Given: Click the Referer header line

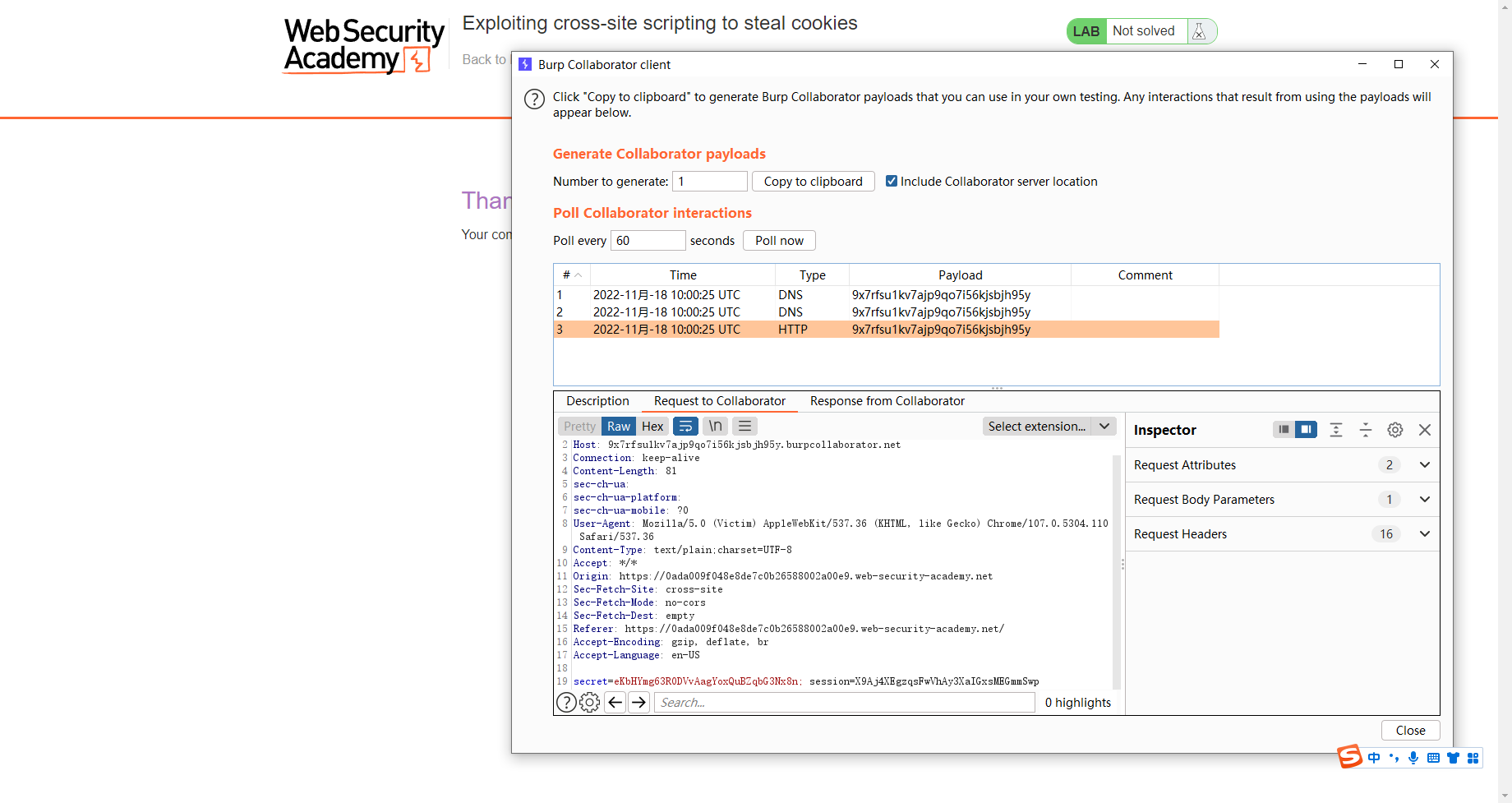Looking at the screenshot, I should click(x=789, y=629).
